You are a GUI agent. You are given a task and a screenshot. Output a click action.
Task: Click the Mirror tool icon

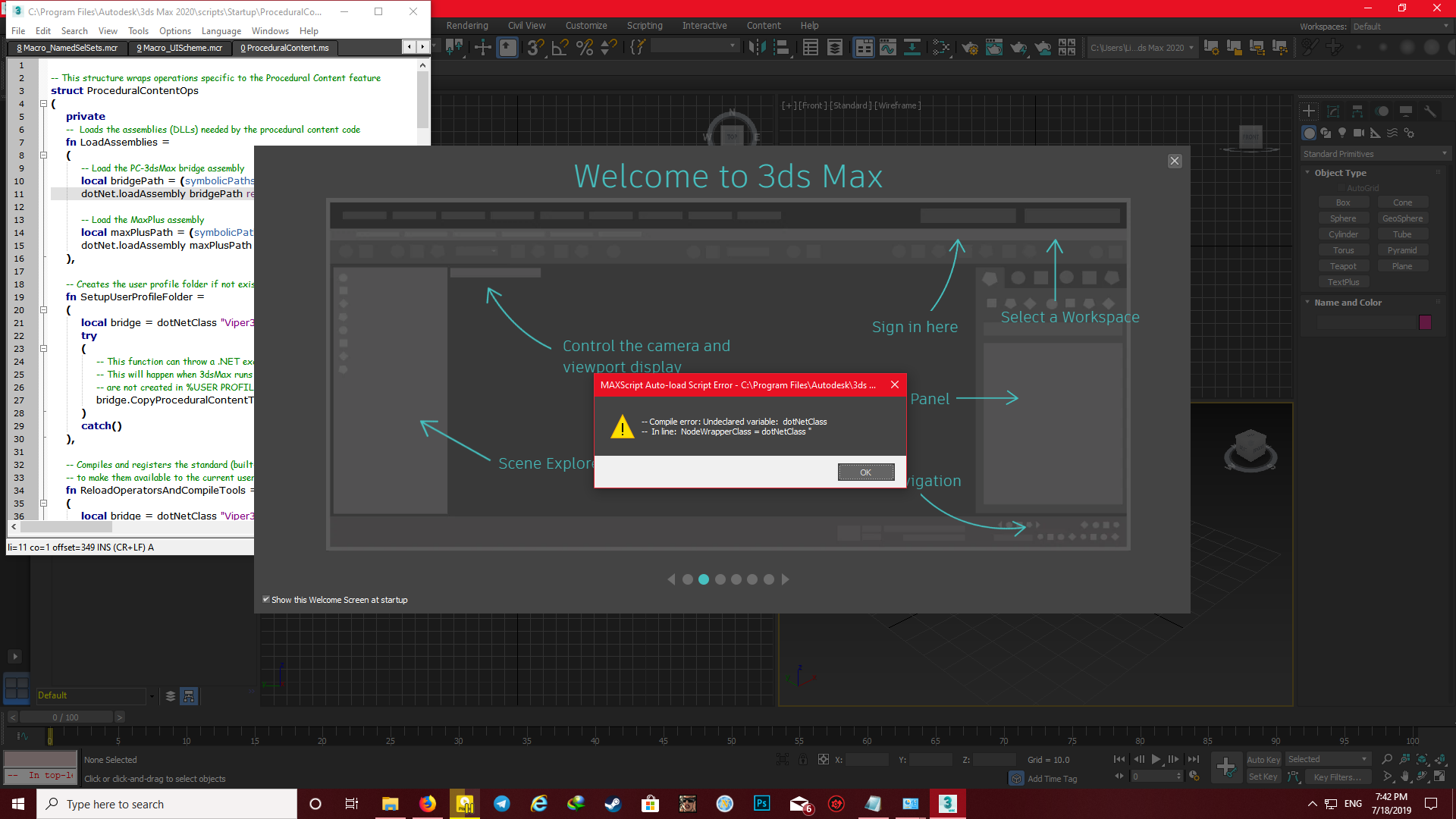point(757,48)
